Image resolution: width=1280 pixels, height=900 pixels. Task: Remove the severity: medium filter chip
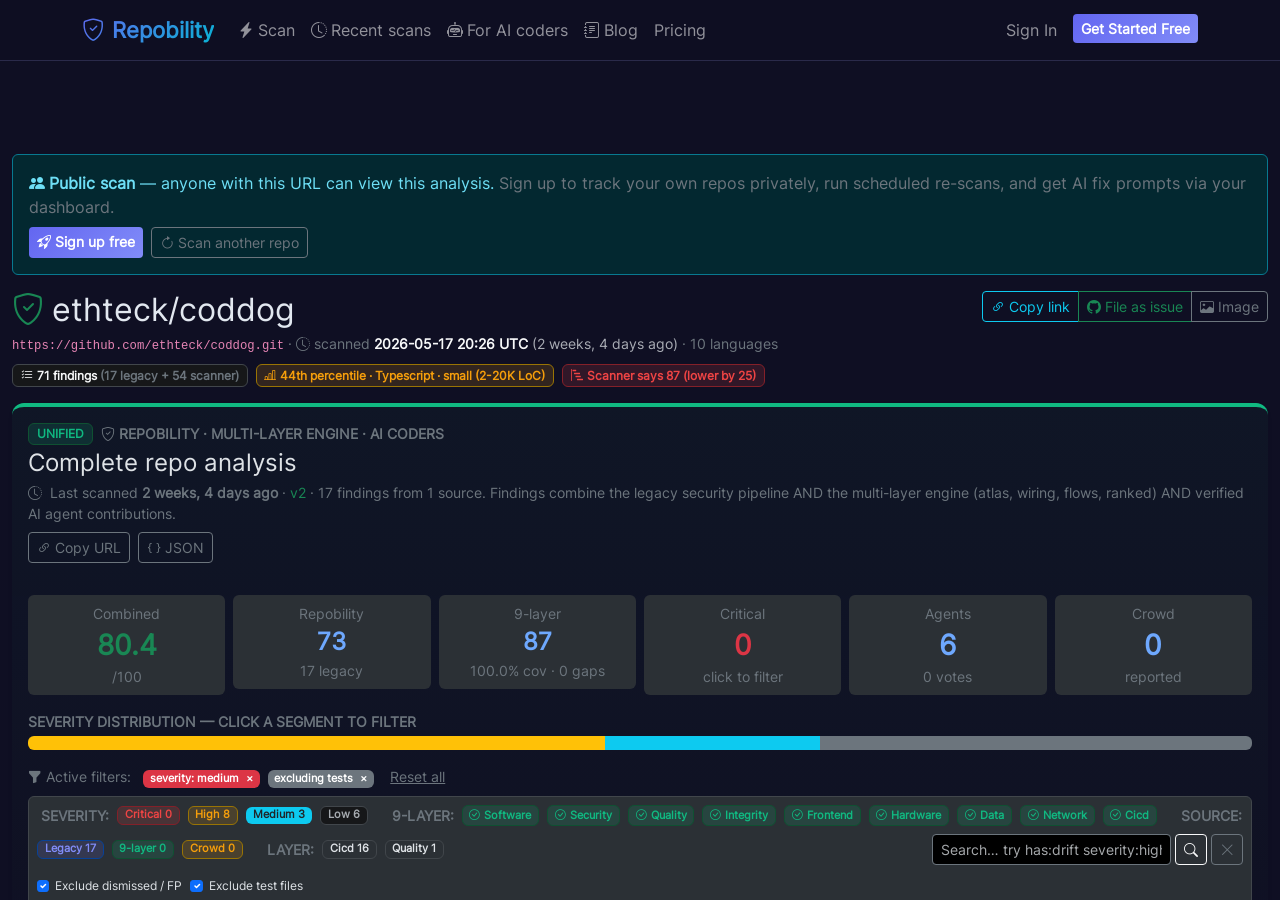coord(249,779)
